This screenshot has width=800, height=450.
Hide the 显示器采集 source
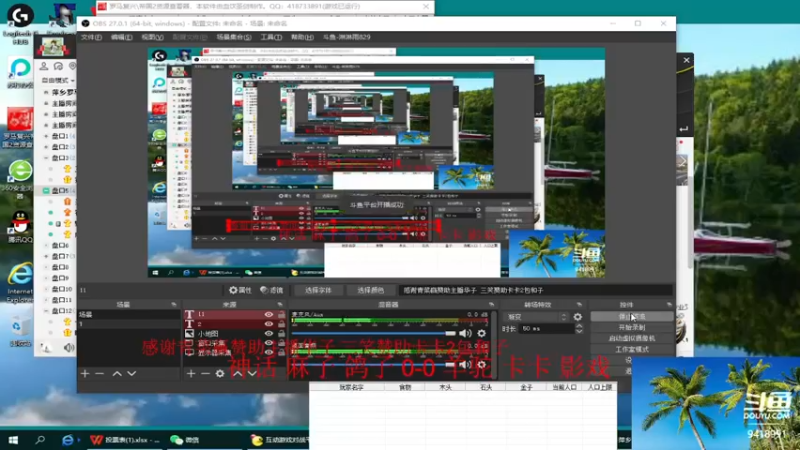(268, 352)
